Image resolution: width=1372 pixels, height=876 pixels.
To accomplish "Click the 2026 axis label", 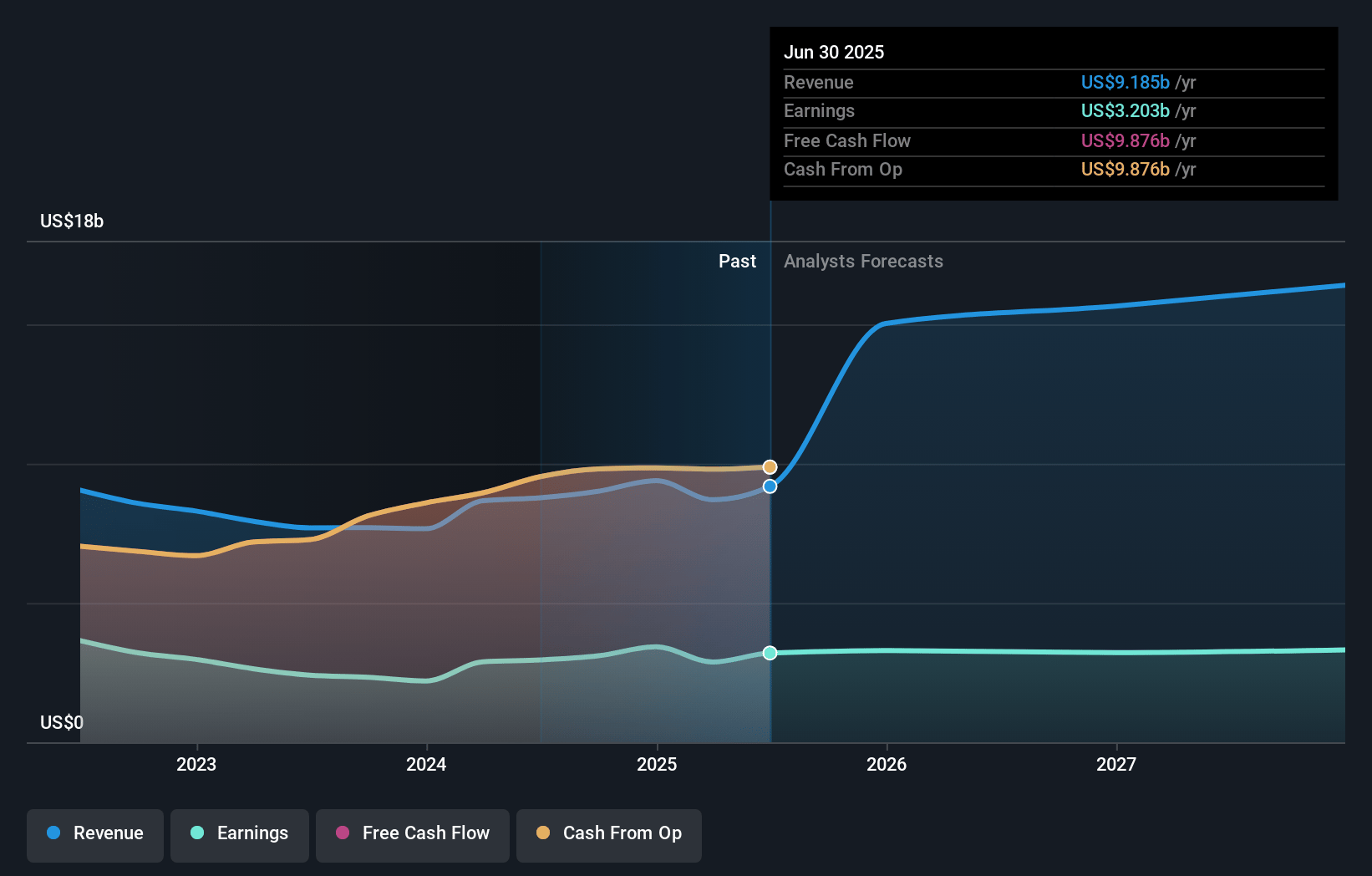I will pyautogui.click(x=887, y=764).
